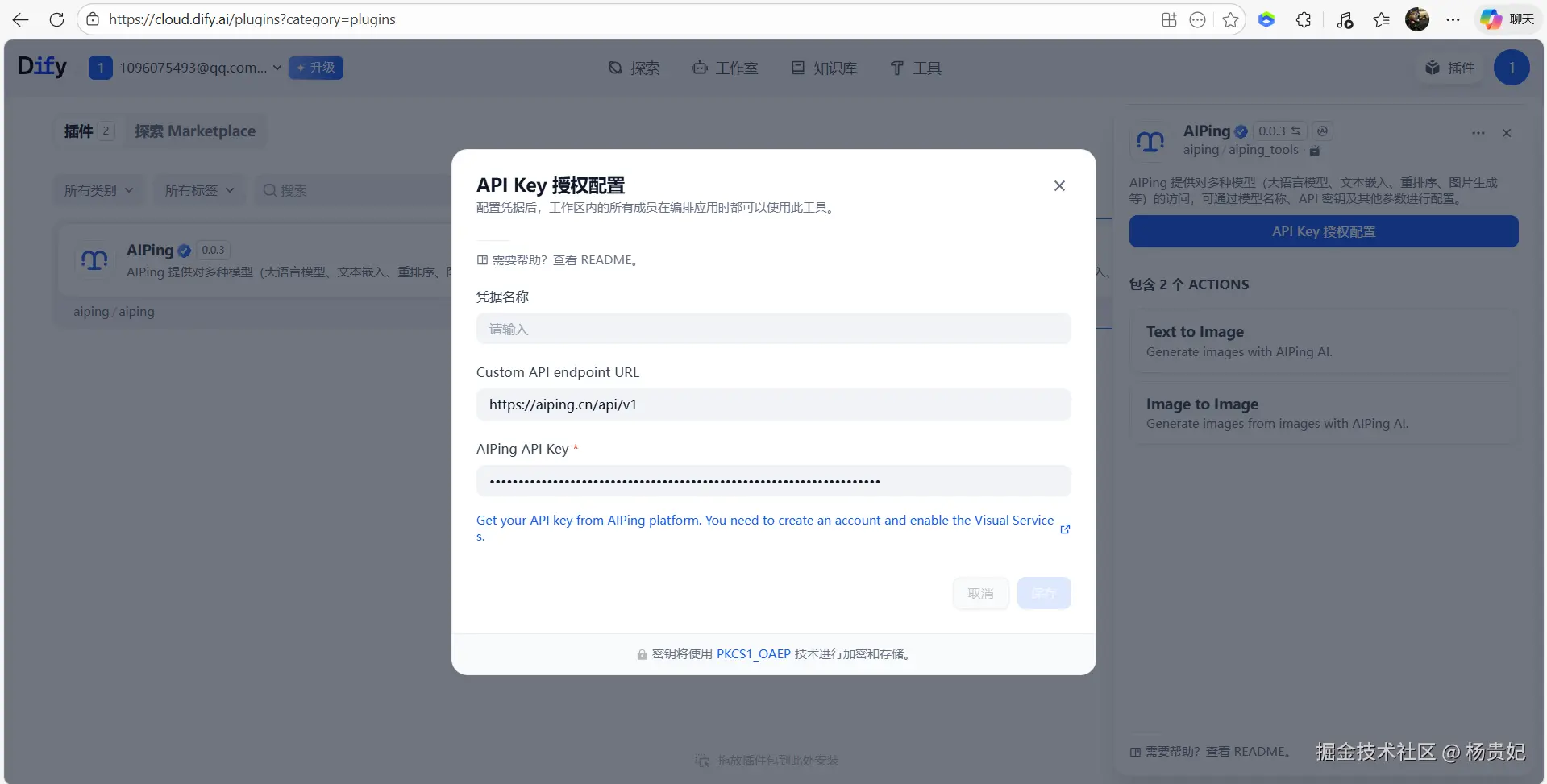
Task: Focus the AIPing API Key password field
Action: point(773,481)
